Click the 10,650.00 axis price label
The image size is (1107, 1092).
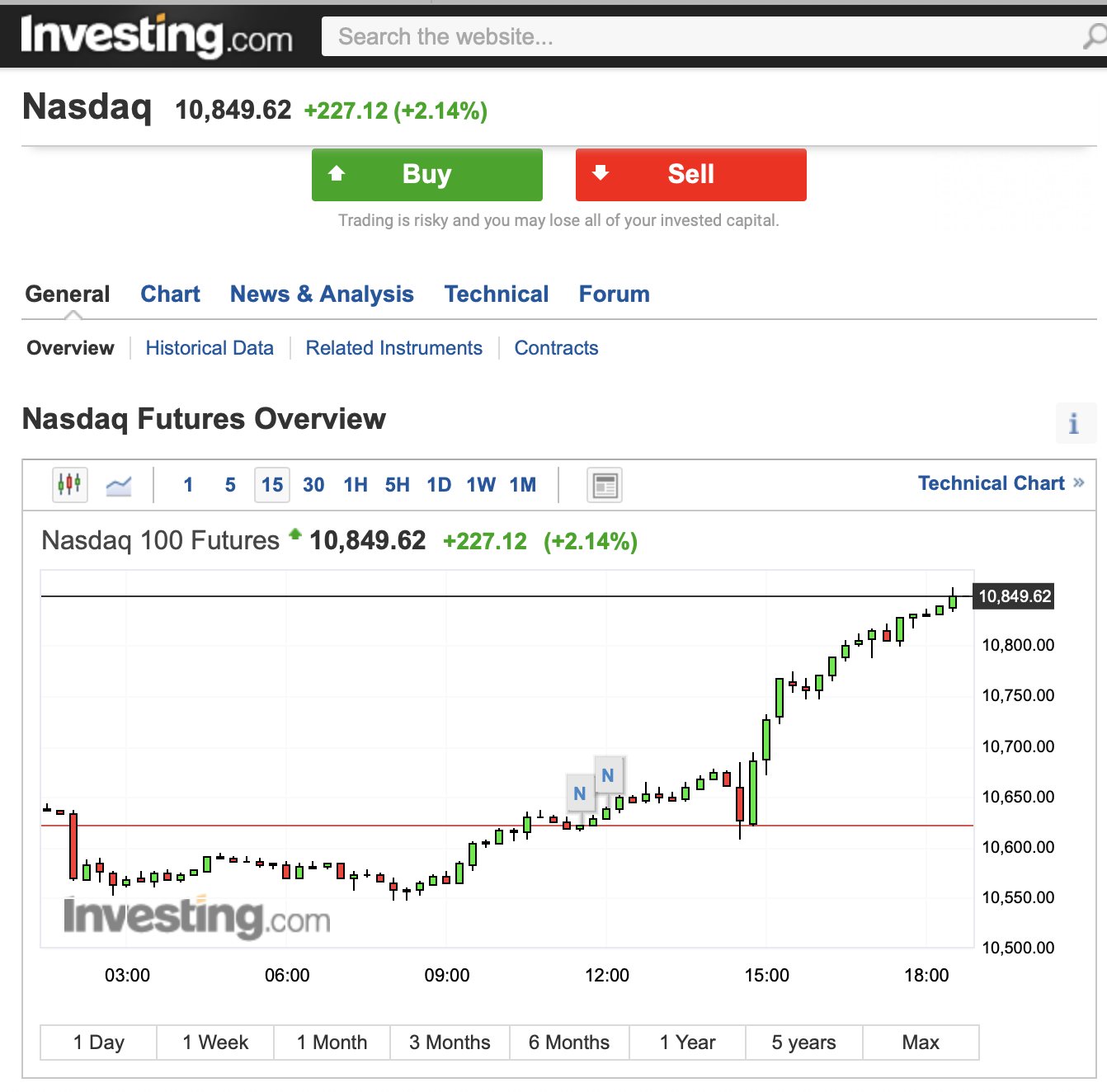point(1018,797)
